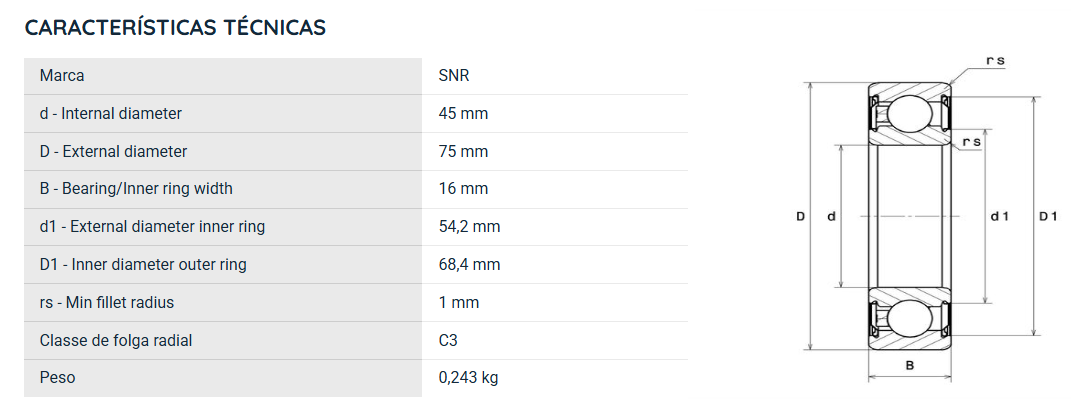
Task: Select the d - Internal diameter label
Action: click(111, 113)
